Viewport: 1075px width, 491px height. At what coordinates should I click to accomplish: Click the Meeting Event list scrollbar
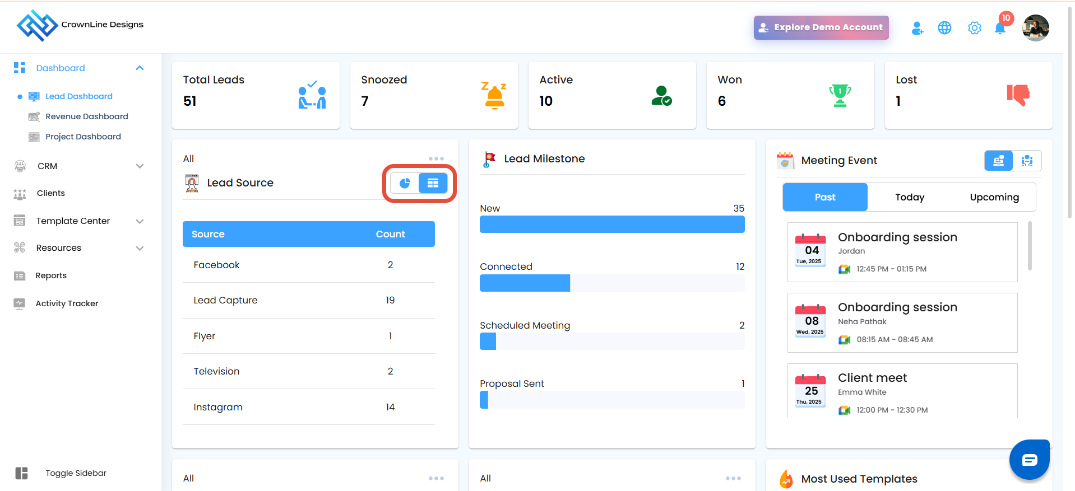pos(1029,246)
